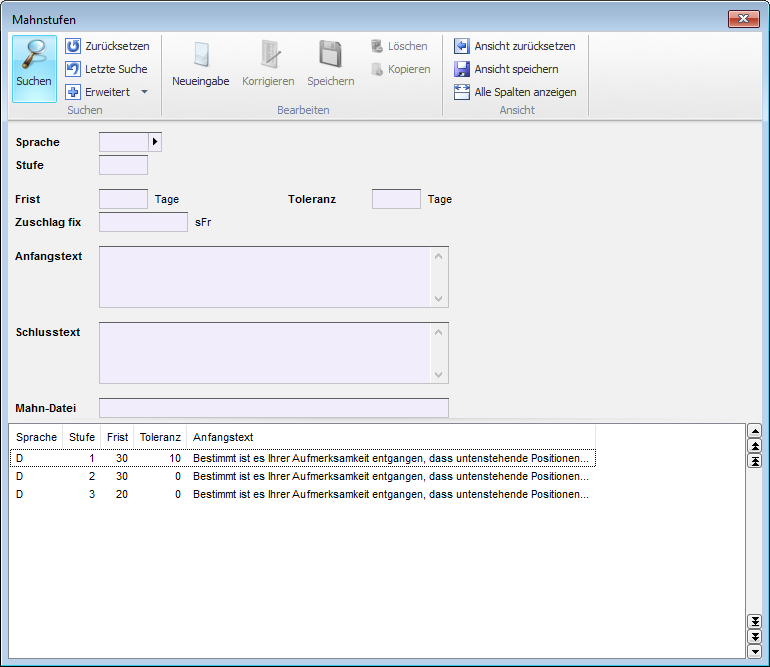
Task: Focus the Zuschlag fix amount field
Action: (143, 222)
